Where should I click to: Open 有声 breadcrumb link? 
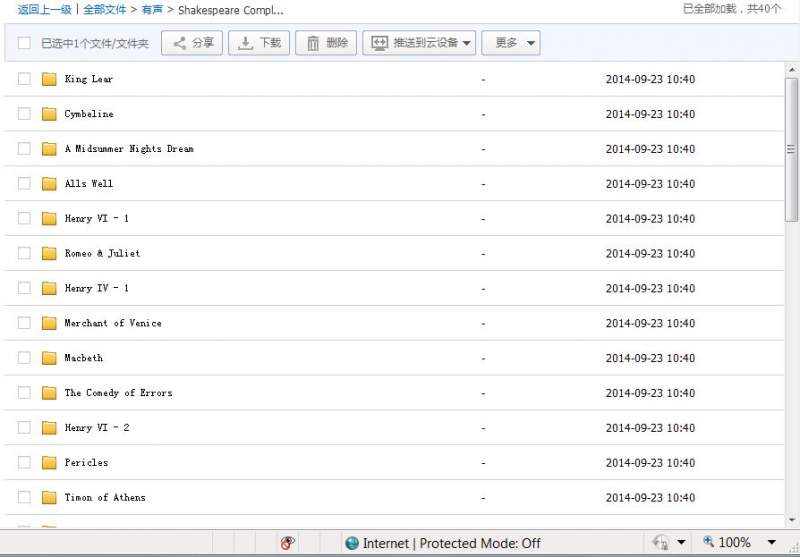152,9
